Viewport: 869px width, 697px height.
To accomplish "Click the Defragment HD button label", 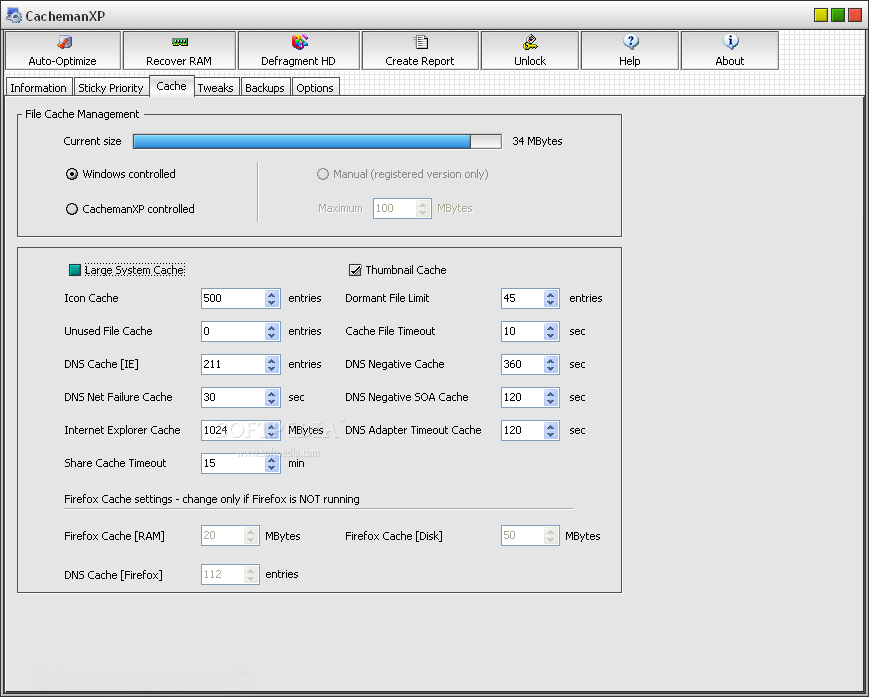I will [298, 61].
